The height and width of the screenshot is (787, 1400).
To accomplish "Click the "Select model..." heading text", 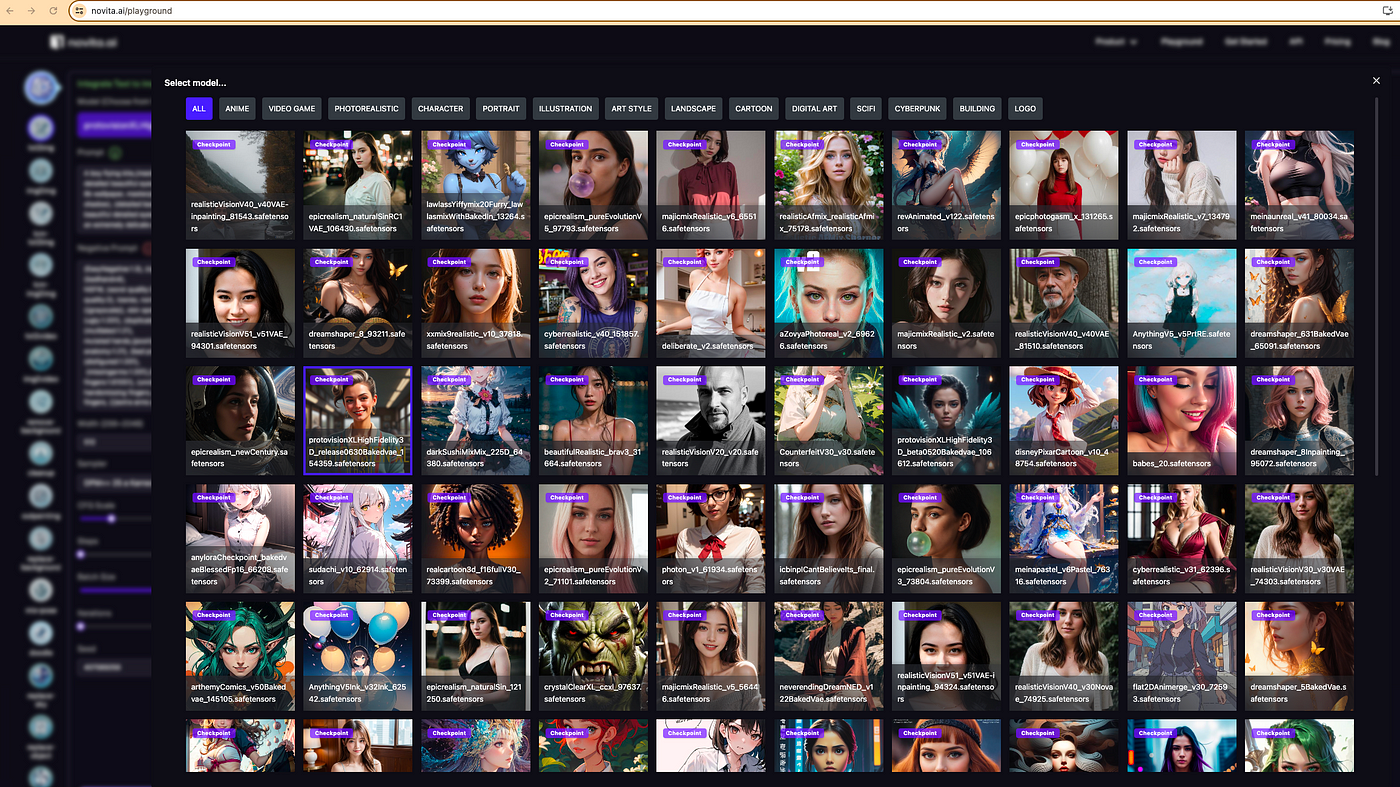I will 195,82.
